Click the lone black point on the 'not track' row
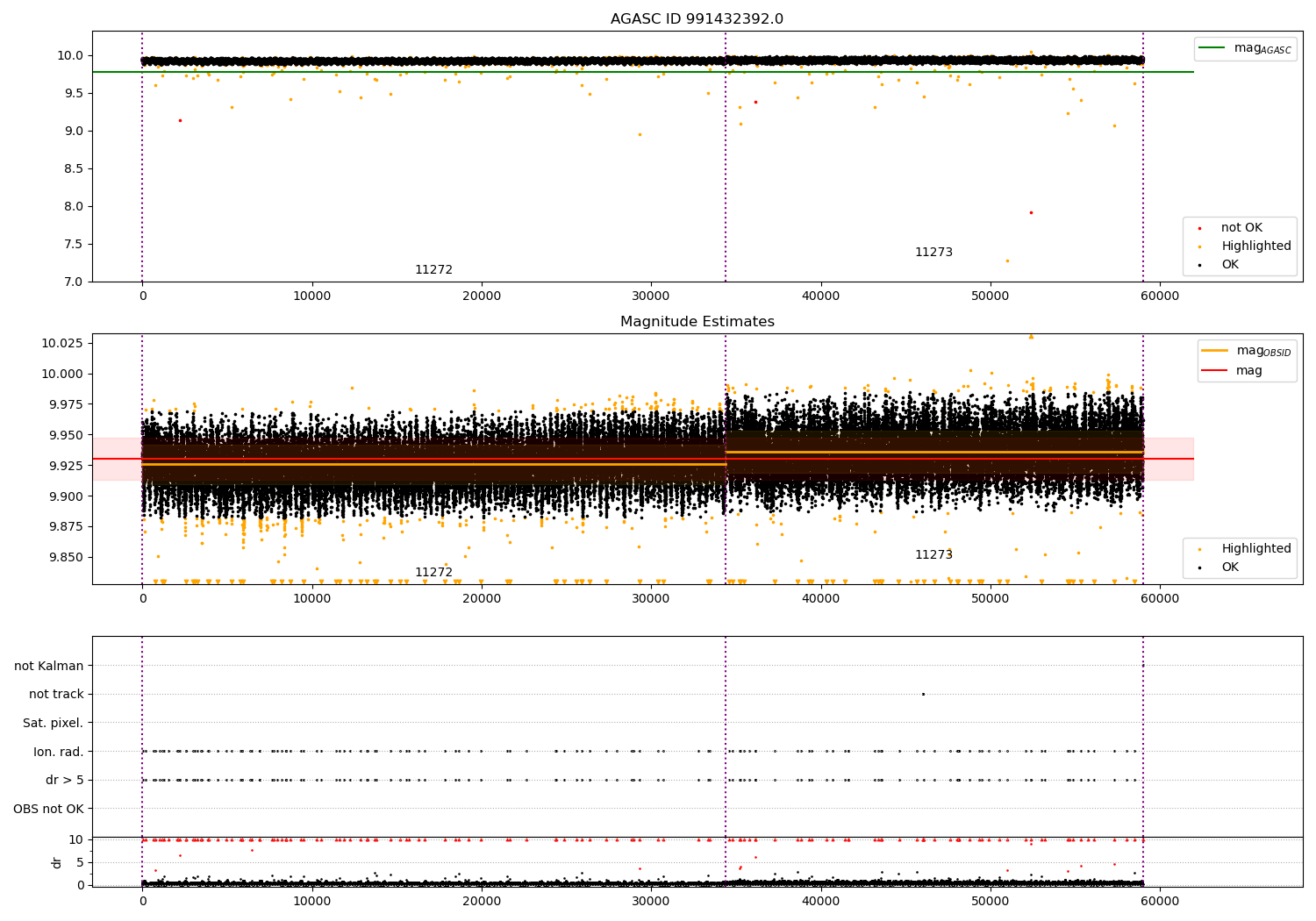The width and height of the screenshot is (1316, 921). click(x=923, y=694)
